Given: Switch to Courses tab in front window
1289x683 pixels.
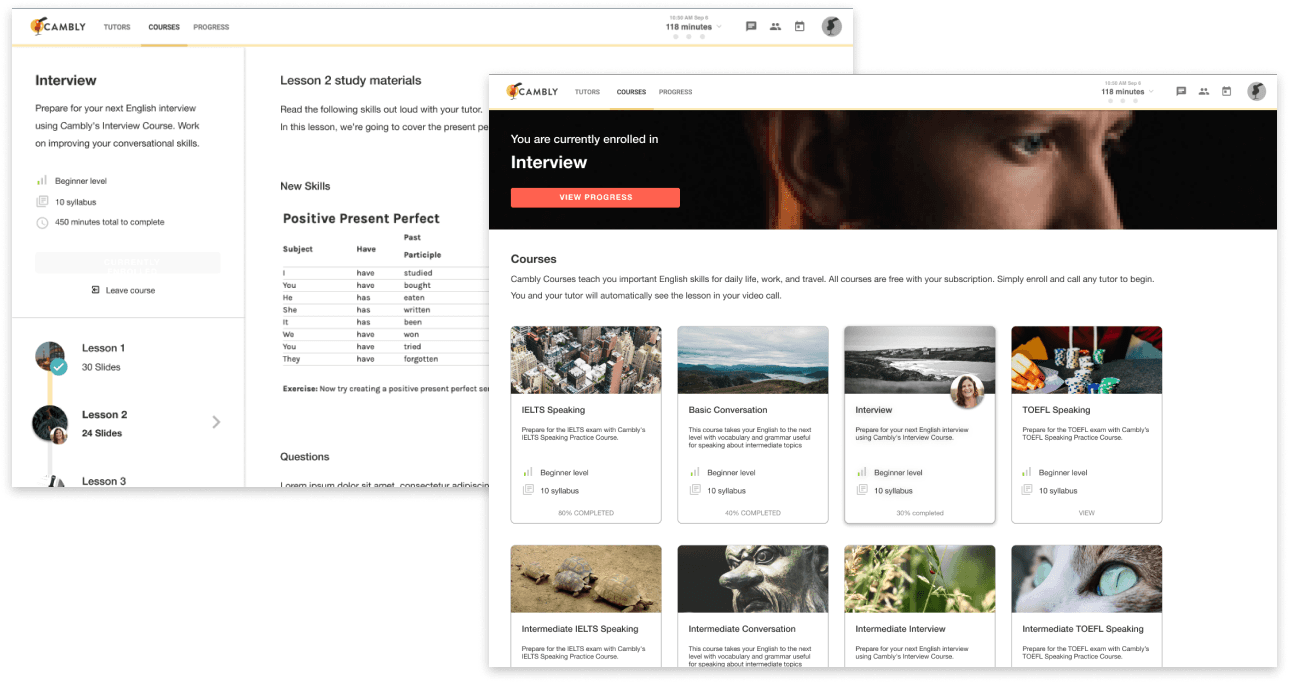Looking at the screenshot, I should [631, 92].
